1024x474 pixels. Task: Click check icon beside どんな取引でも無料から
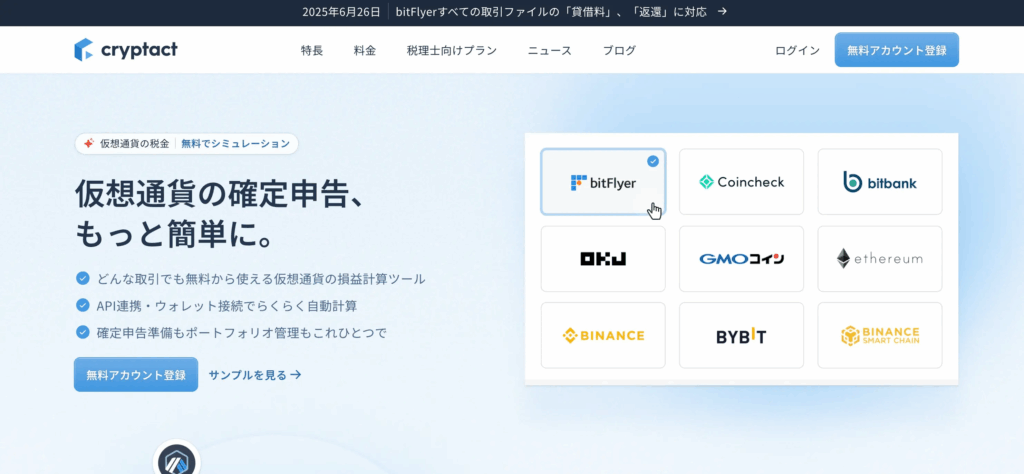(82, 278)
